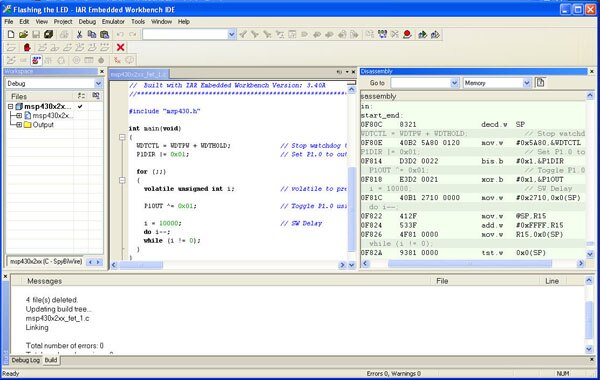Image resolution: width=600 pixels, height=380 pixels.
Task: Switch to the Build messages tab
Action: pos(51,360)
